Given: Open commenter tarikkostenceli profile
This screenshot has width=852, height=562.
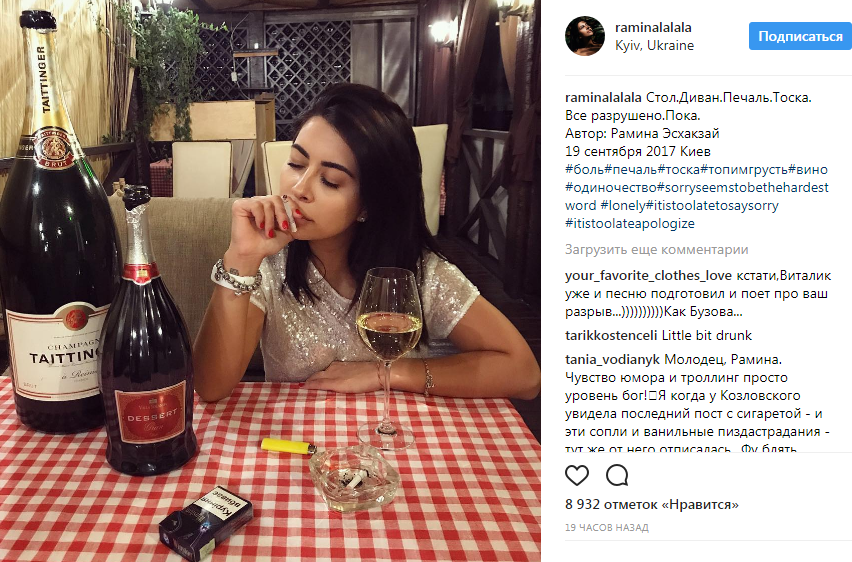Looking at the screenshot, I should (611, 335).
